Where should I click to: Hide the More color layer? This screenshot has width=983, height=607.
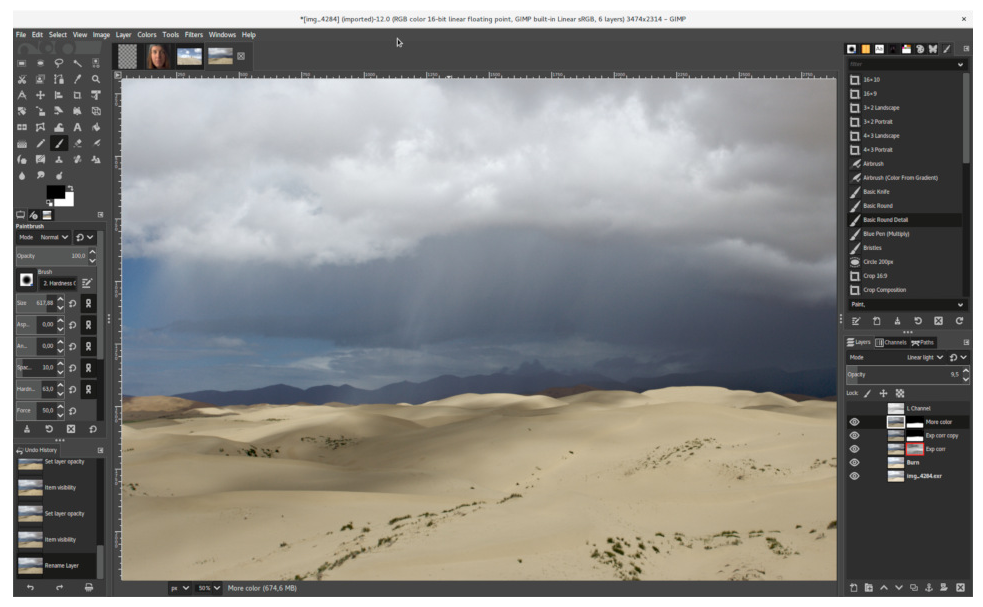pyautogui.click(x=854, y=422)
